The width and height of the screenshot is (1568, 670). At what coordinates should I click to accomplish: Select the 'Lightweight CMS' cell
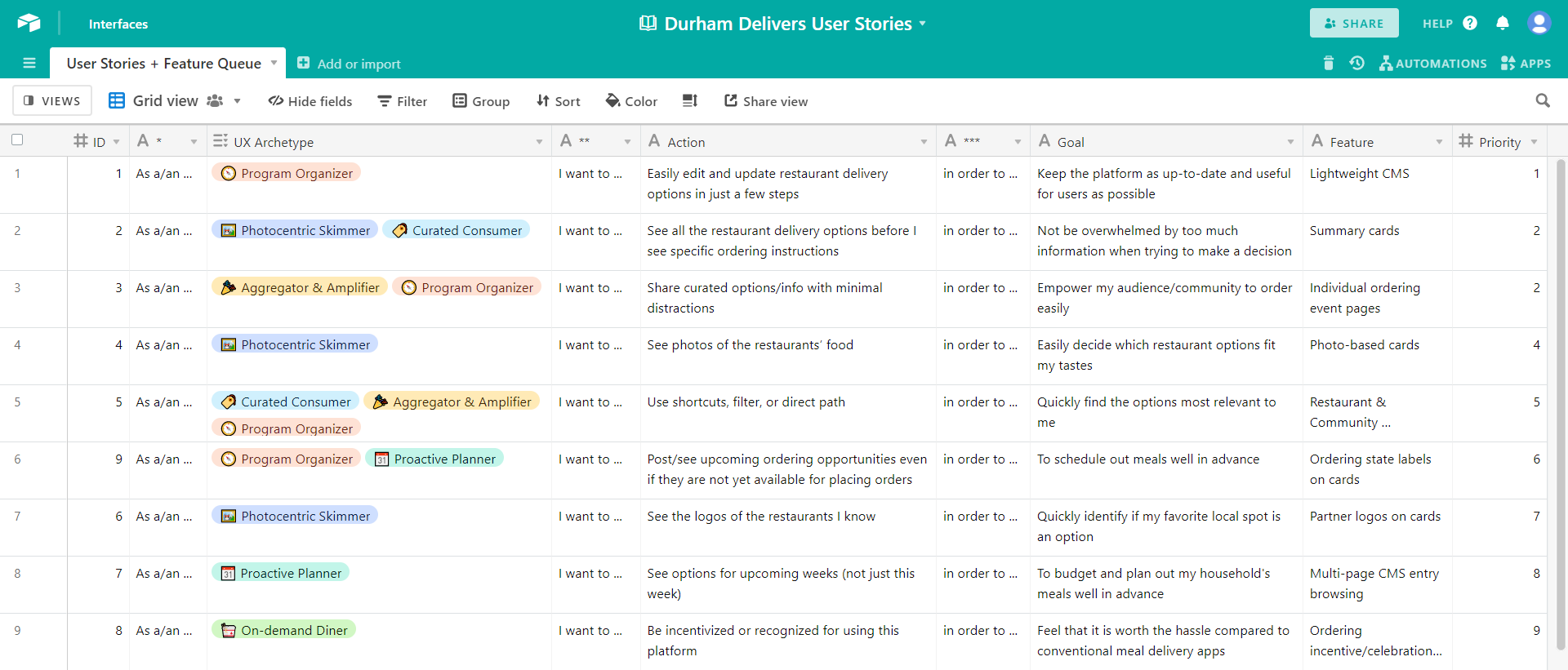coord(1378,184)
